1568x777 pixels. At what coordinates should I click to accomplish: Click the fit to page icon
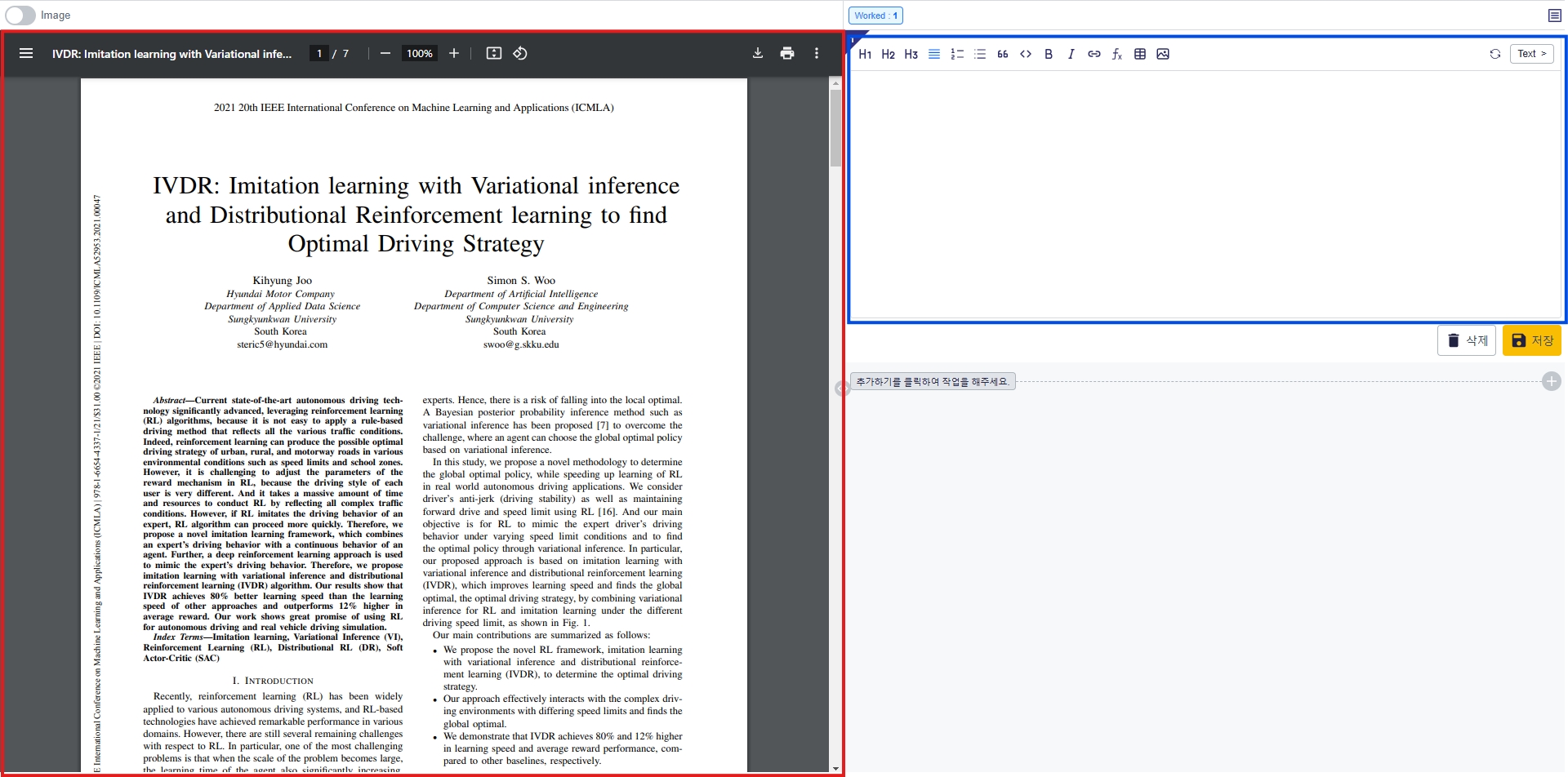point(494,54)
